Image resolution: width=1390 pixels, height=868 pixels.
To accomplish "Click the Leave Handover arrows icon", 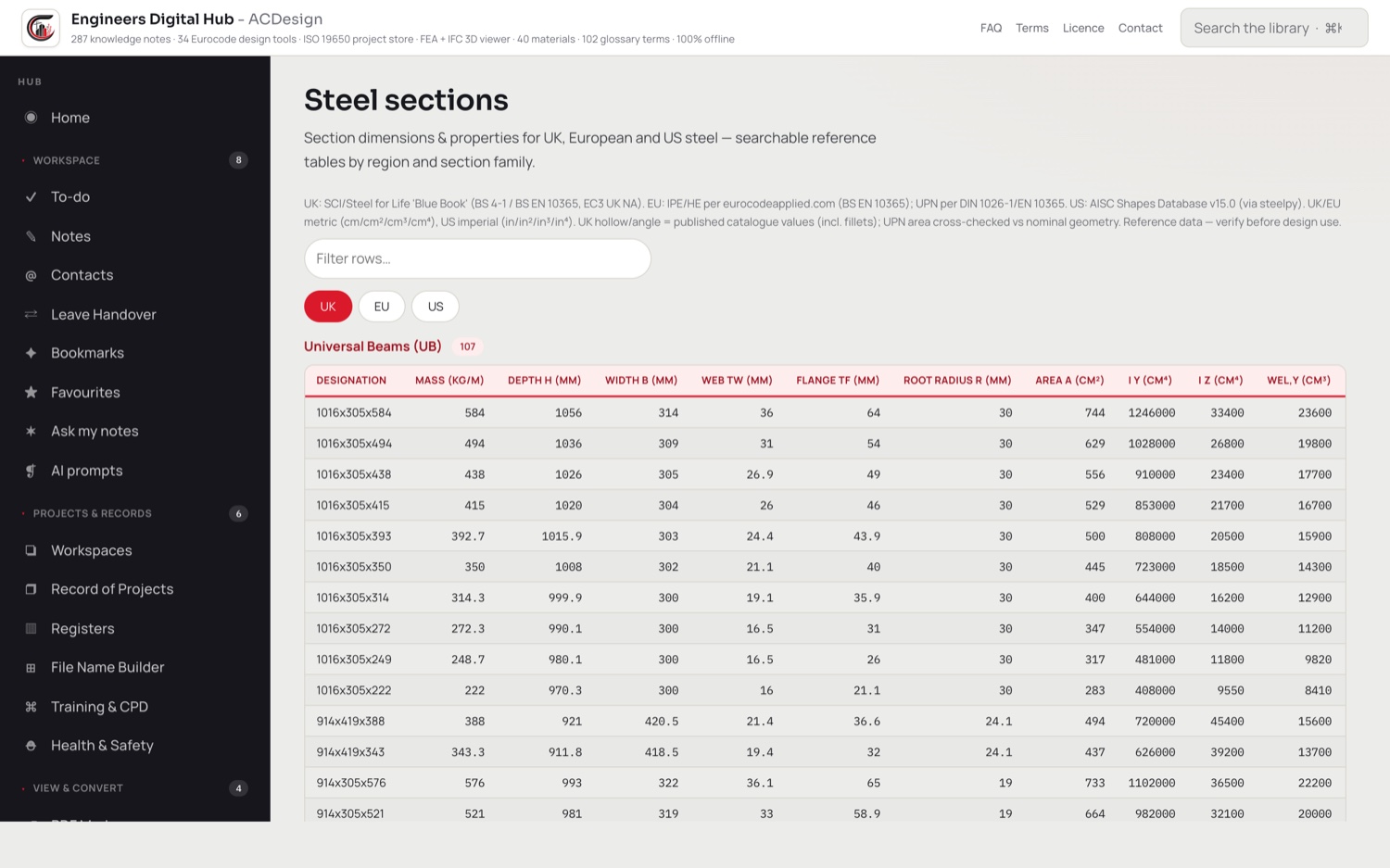I will pos(31,314).
